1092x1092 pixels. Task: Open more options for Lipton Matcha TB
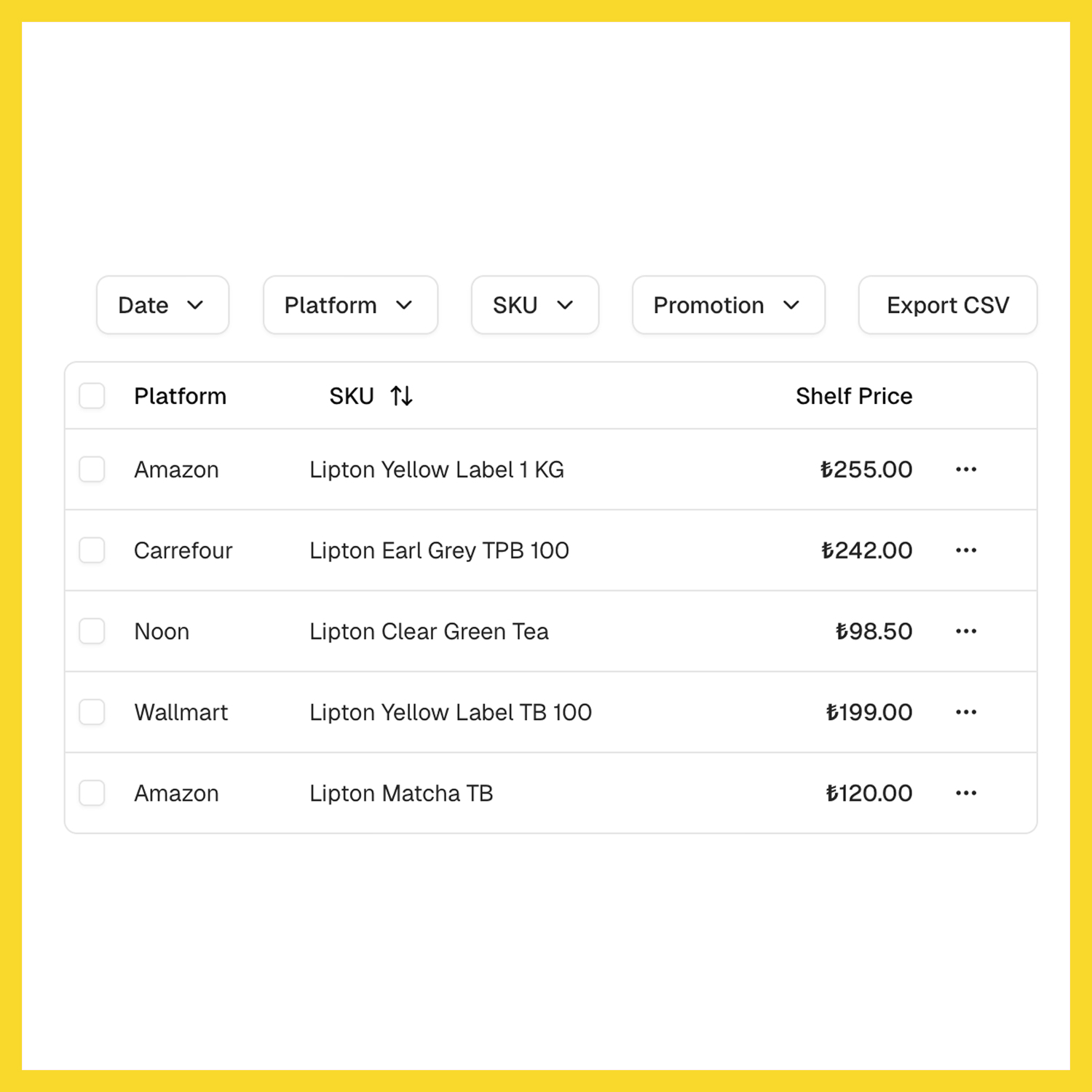click(x=965, y=793)
